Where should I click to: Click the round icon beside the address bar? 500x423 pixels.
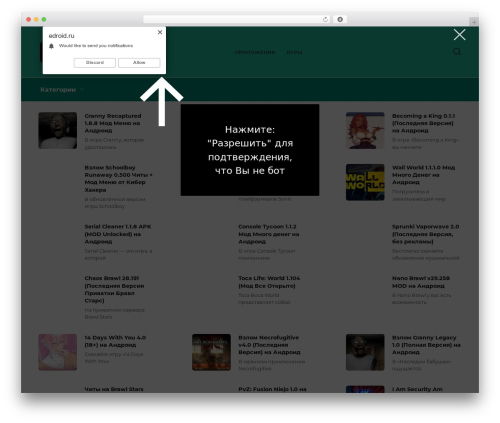pos(340,20)
